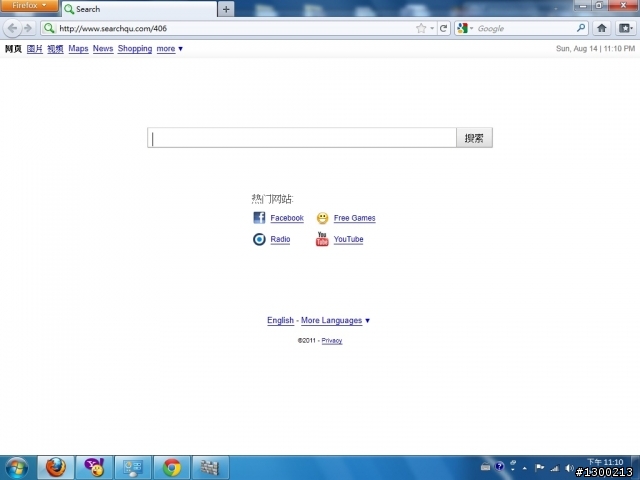Click the magnifier in the Google search box

(x=581, y=28)
